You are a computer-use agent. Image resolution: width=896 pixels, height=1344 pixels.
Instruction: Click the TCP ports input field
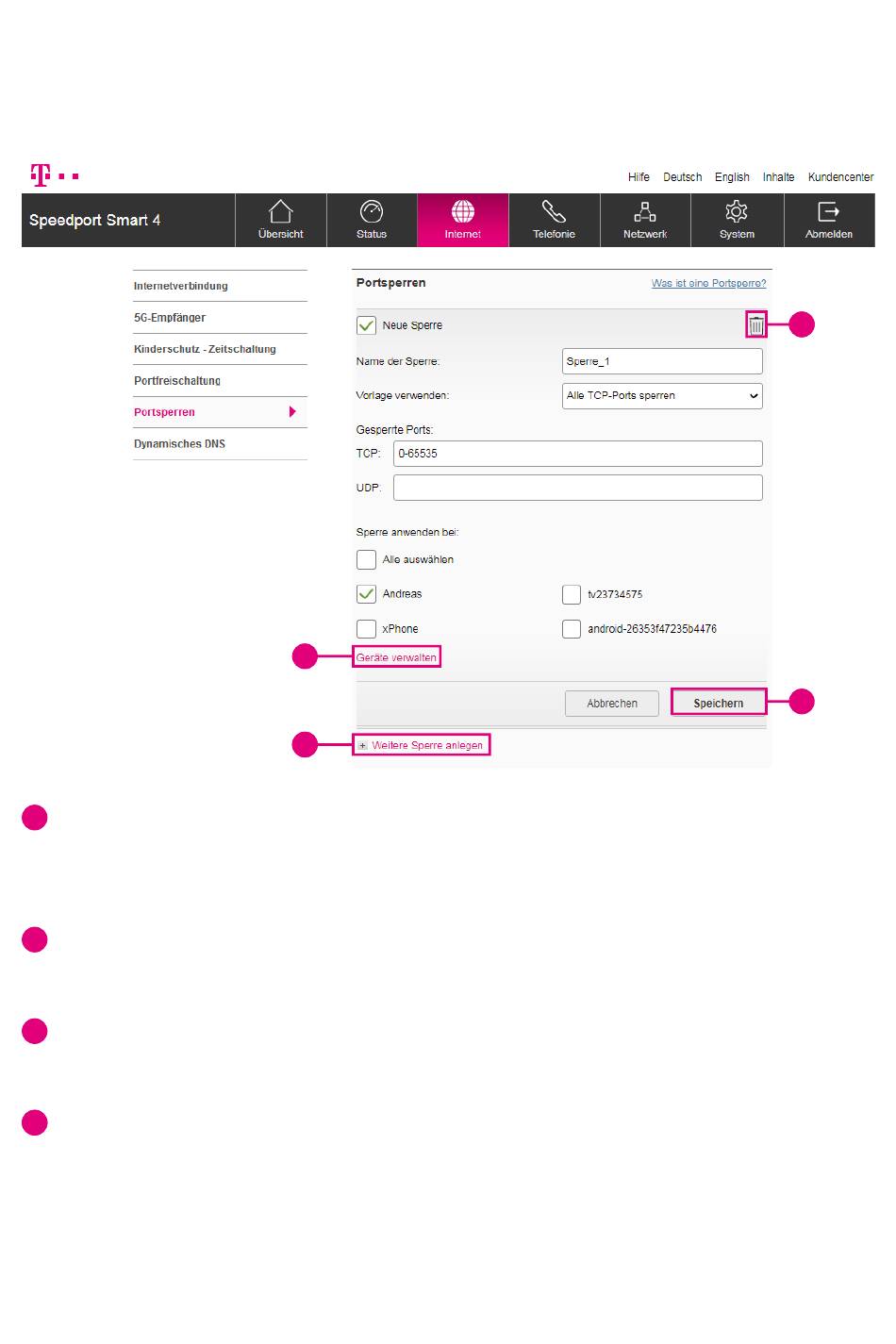[x=577, y=454]
